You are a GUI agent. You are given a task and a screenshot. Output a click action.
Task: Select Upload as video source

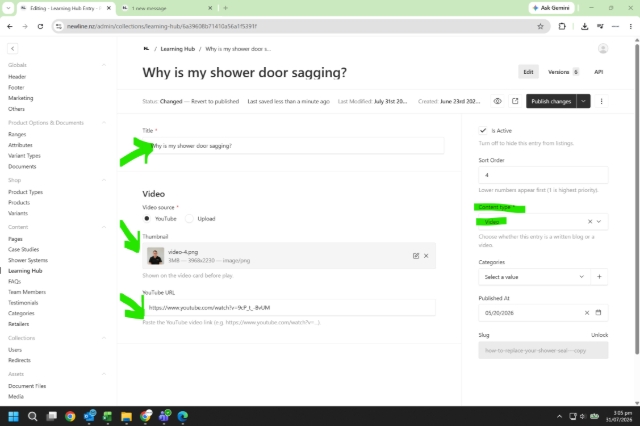tap(189, 219)
